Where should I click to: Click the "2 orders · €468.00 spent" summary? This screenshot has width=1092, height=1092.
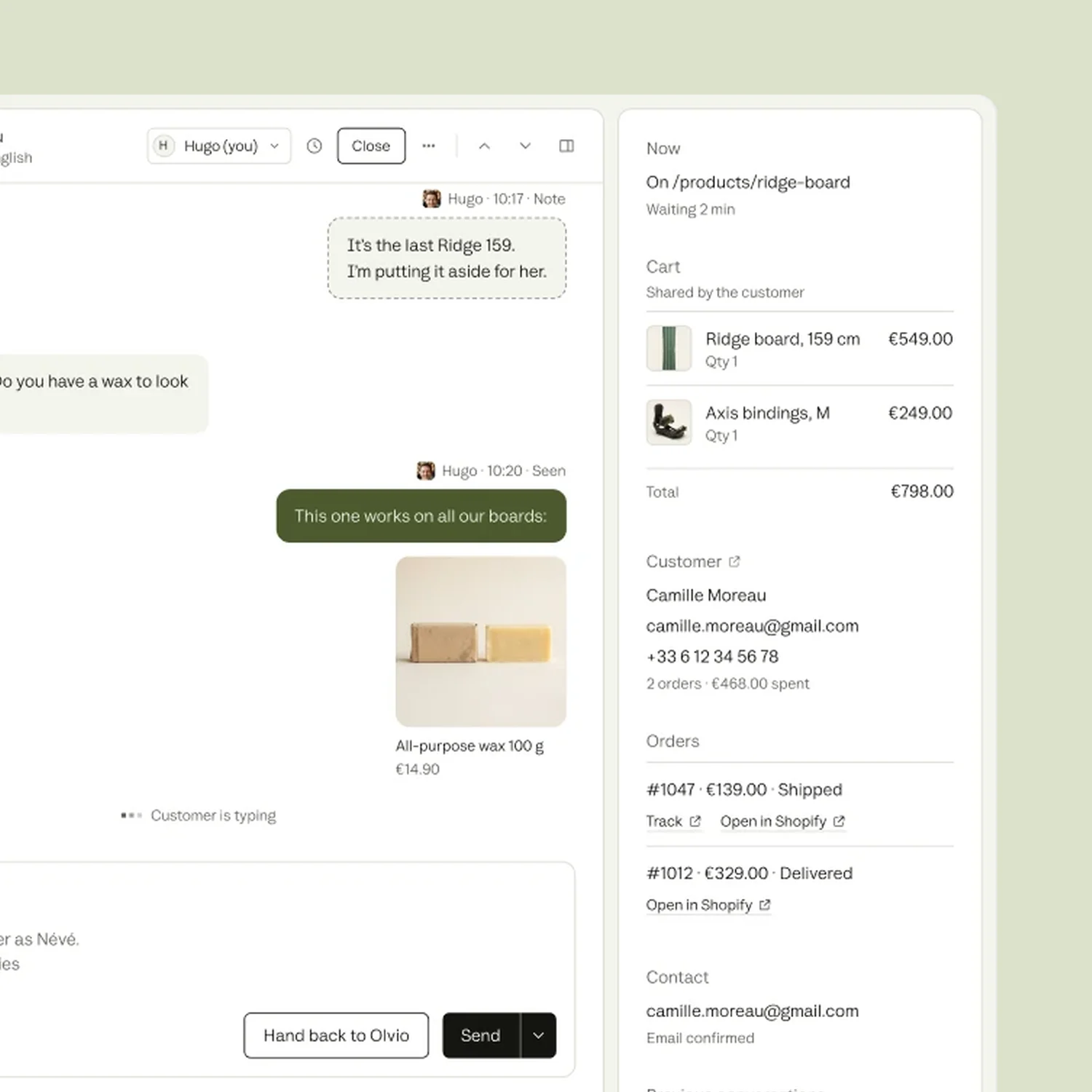(728, 684)
